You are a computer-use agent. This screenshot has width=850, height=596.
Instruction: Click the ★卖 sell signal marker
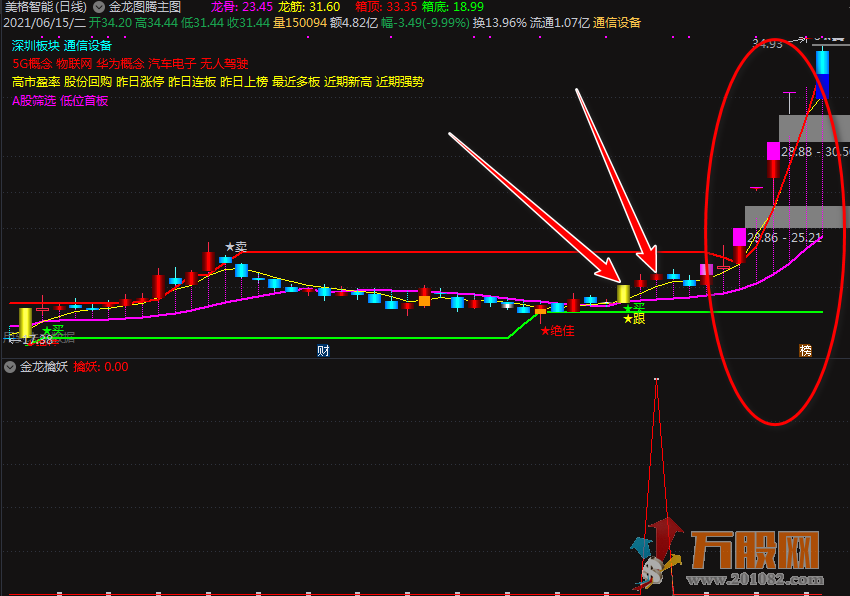[x=236, y=246]
